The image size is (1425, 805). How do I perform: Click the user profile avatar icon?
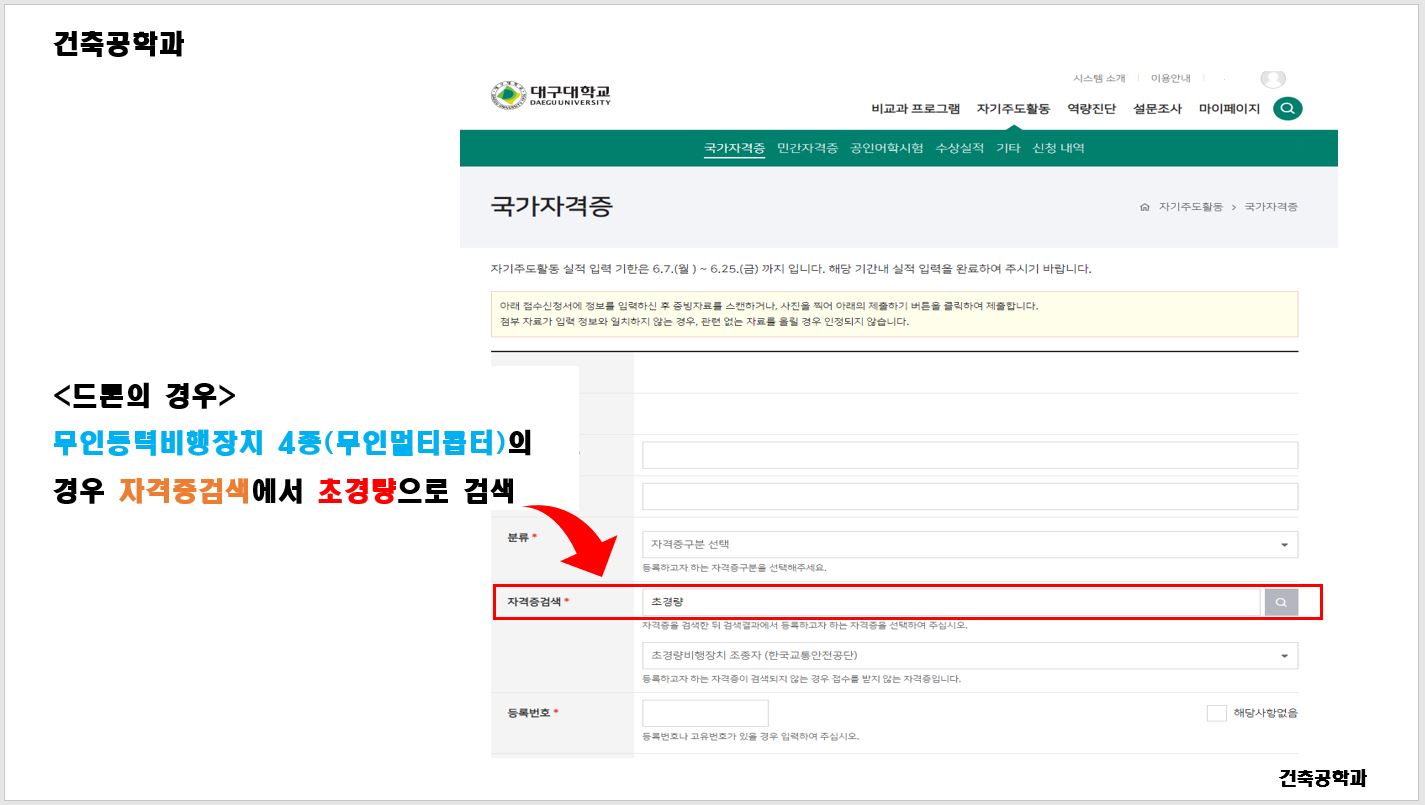(x=1272, y=79)
